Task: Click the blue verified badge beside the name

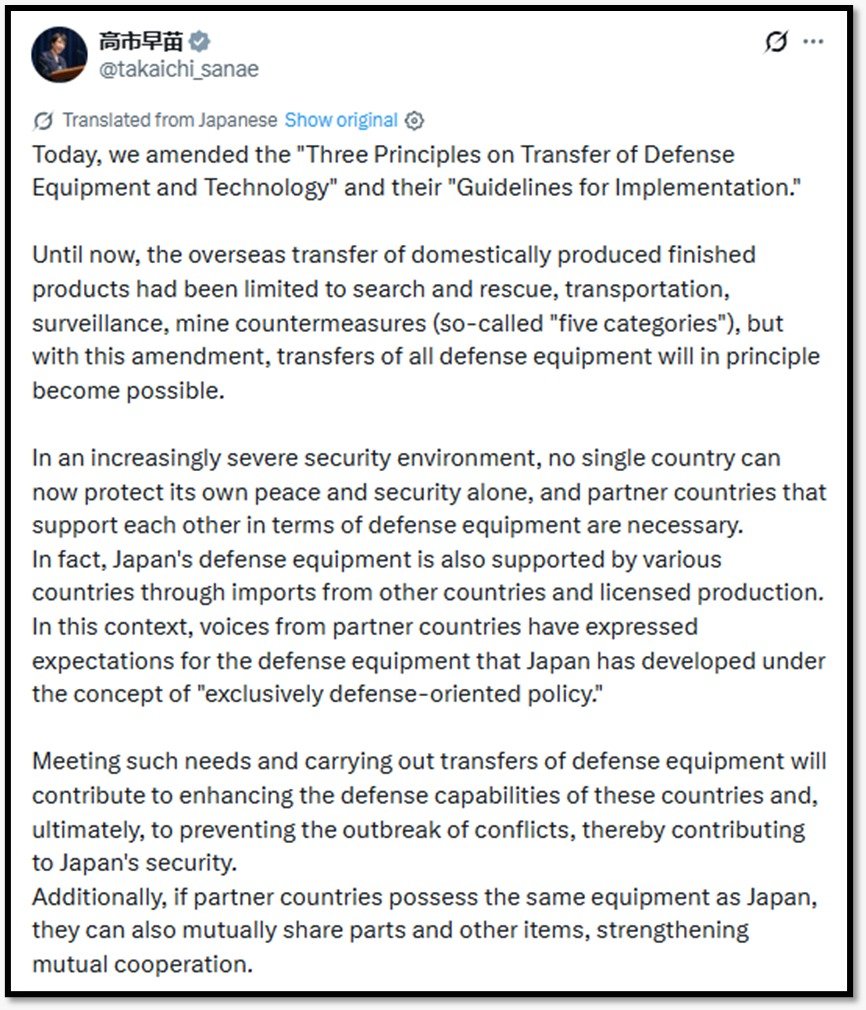Action: pyautogui.click(x=200, y=43)
